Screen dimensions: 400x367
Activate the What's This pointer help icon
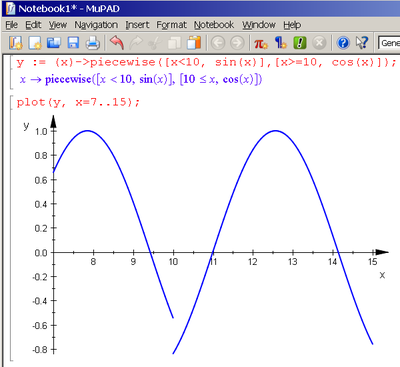coord(362,43)
